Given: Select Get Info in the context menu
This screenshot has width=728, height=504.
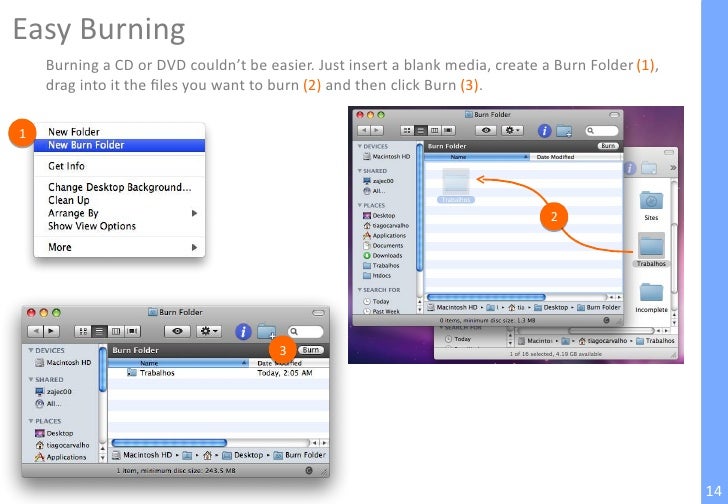Looking at the screenshot, I should 66,166.
